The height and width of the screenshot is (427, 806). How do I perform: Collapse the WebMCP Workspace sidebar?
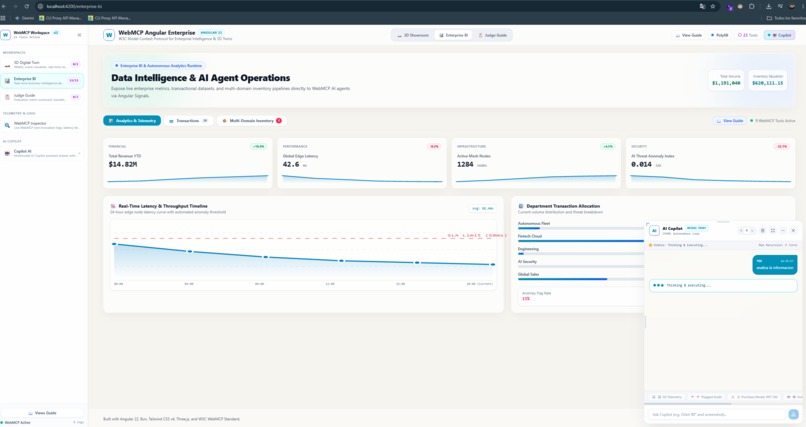point(79,35)
